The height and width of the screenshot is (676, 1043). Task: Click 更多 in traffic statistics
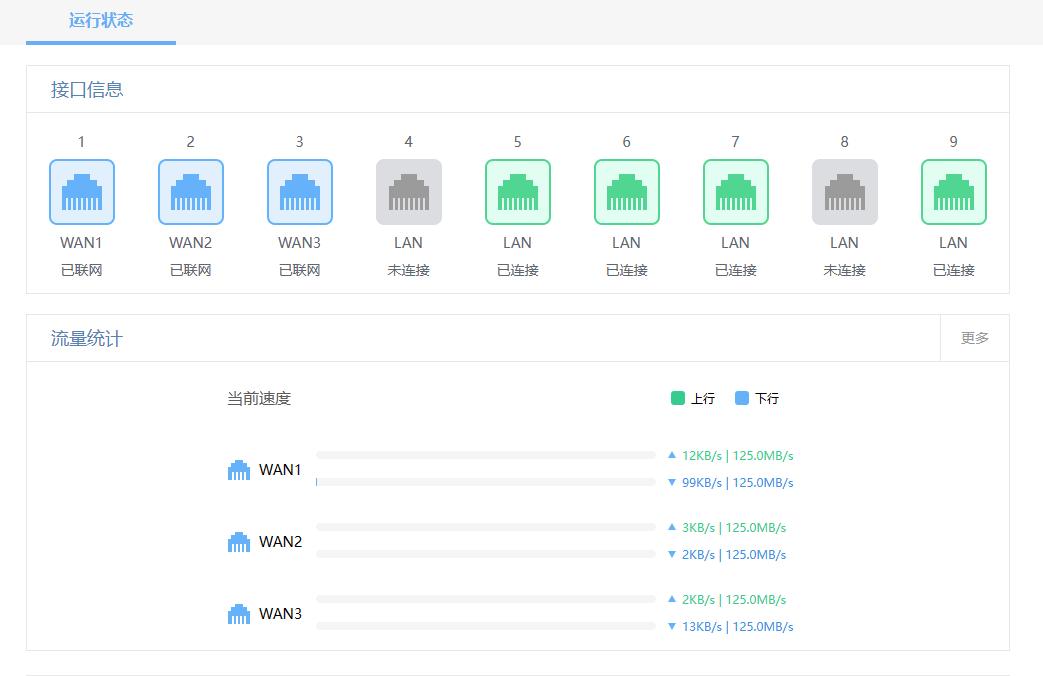tap(975, 338)
